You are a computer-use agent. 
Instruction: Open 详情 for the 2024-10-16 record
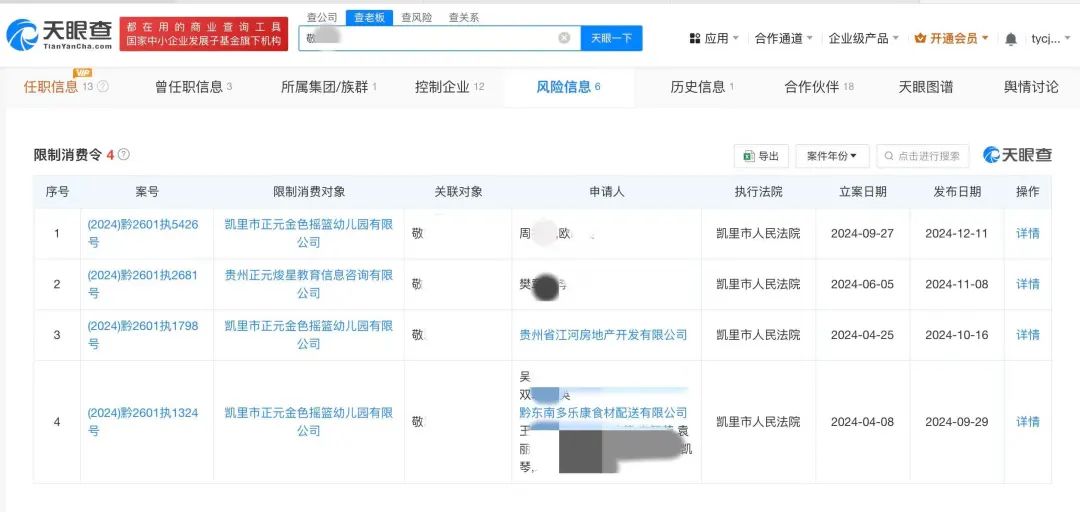(1028, 335)
